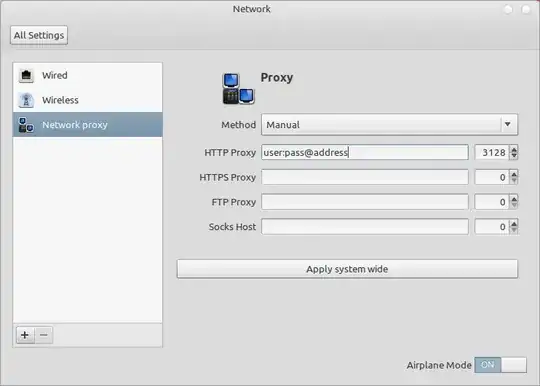The height and width of the screenshot is (386, 540).
Task: Focus the HTTP Proxy address field
Action: 365,152
